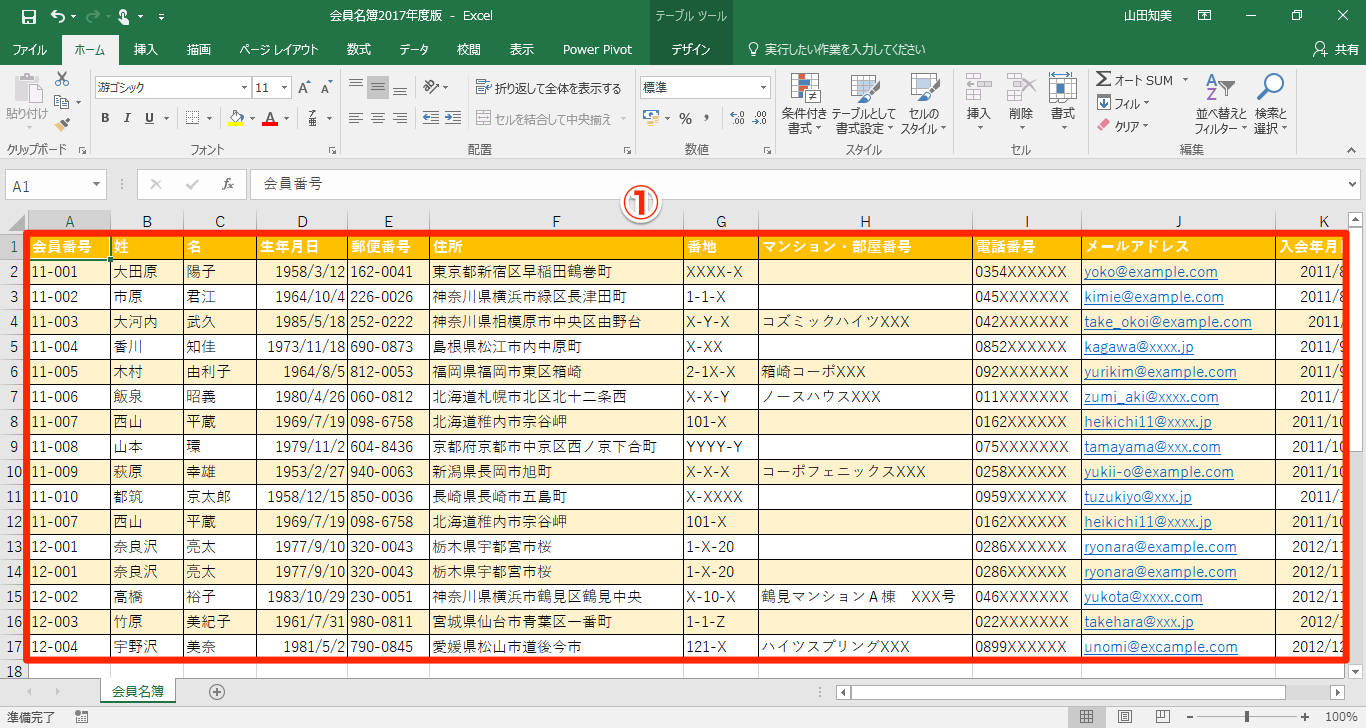The image size is (1366, 728).
Task: Switch to Page Layout view in status bar
Action: 1124,717
